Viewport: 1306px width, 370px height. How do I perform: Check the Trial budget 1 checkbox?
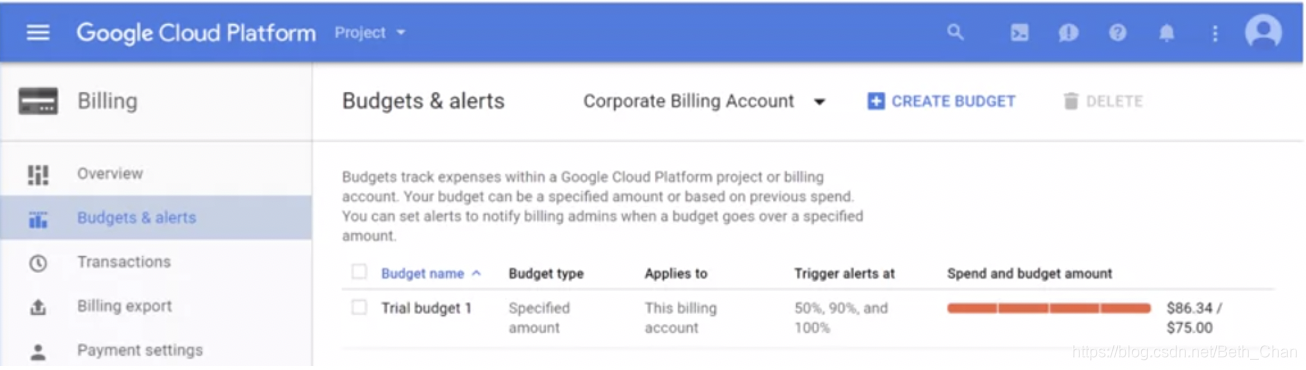click(x=359, y=307)
